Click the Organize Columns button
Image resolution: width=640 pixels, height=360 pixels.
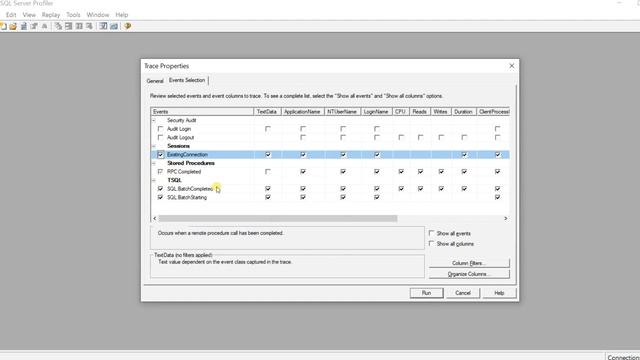coord(469,274)
